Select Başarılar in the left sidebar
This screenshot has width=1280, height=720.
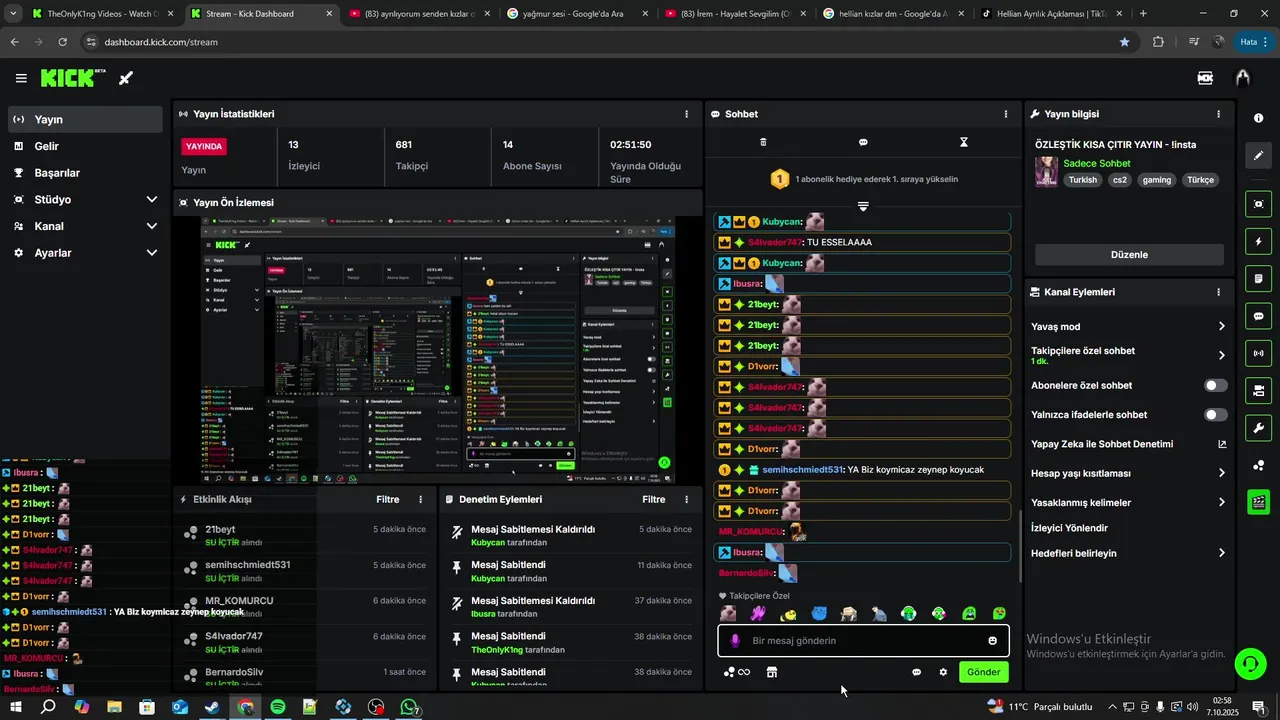click(85, 172)
